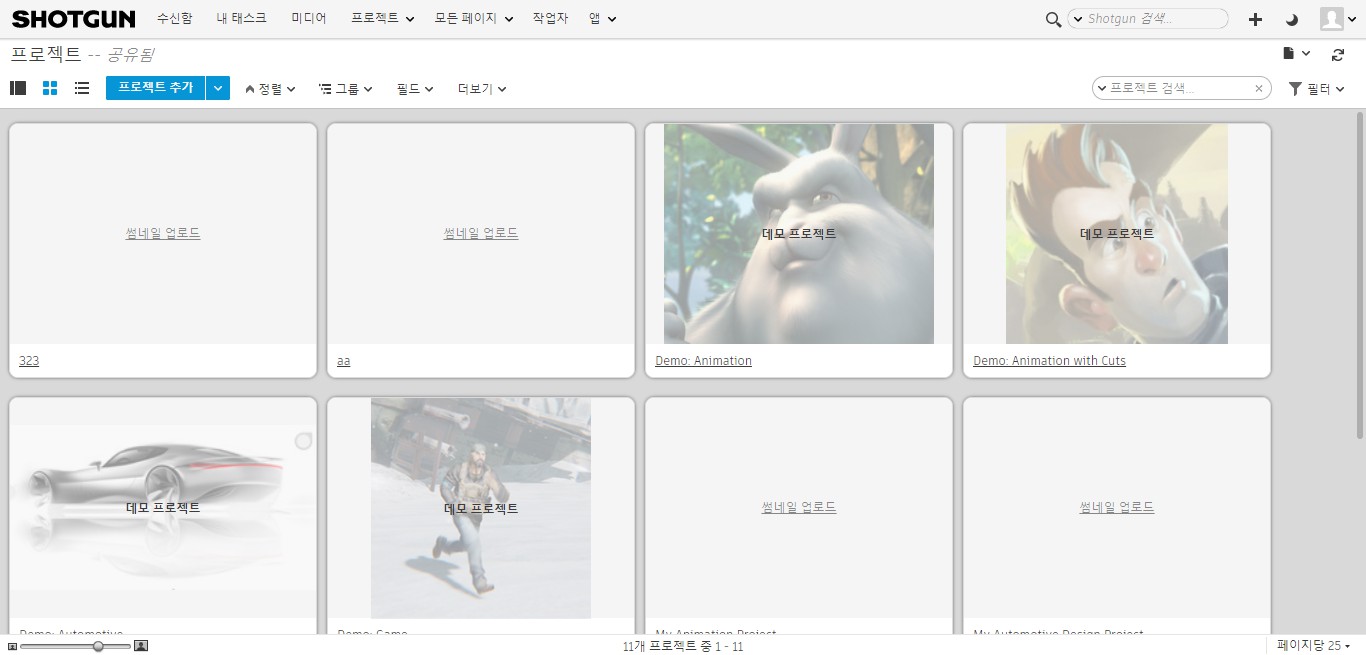1366x655 pixels.
Task: Click the global search magnifier icon
Action: 1053,19
